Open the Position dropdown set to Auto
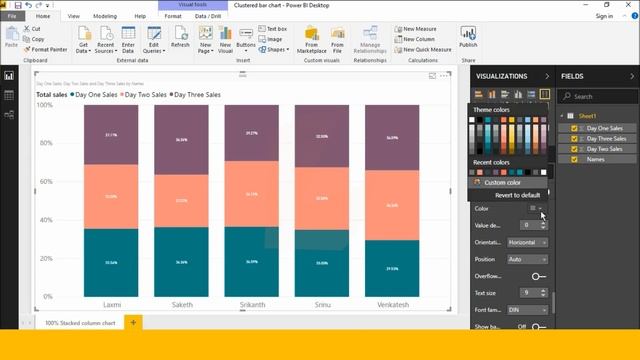 (527, 259)
